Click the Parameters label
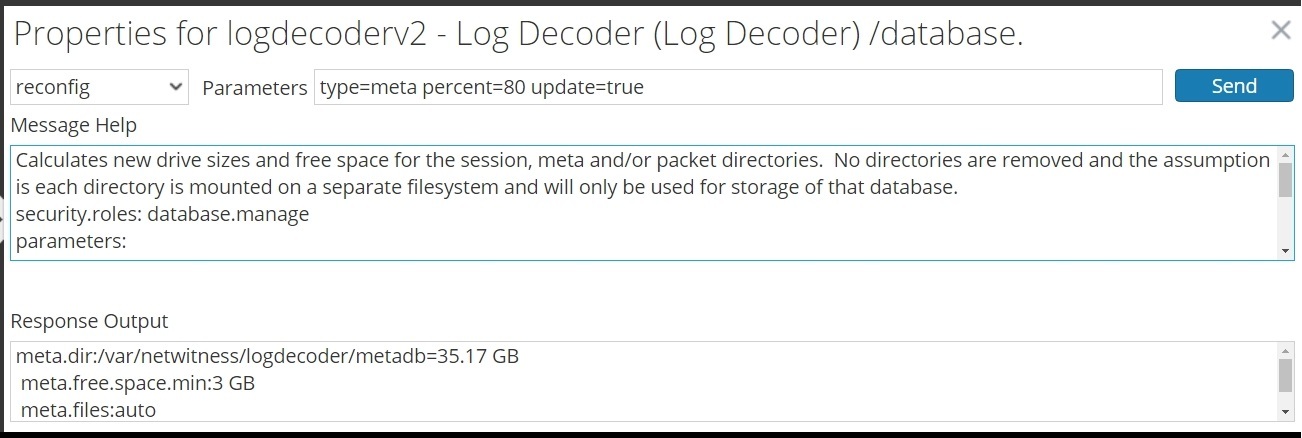This screenshot has height=438, width=1302. (x=254, y=88)
